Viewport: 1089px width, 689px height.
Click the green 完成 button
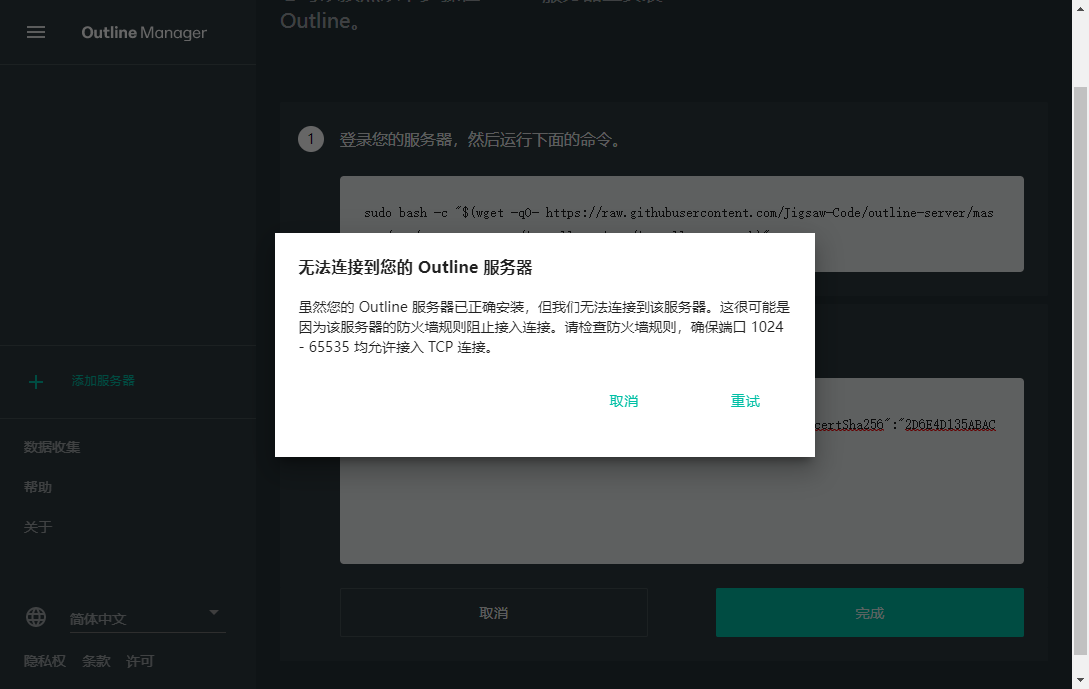(870, 613)
